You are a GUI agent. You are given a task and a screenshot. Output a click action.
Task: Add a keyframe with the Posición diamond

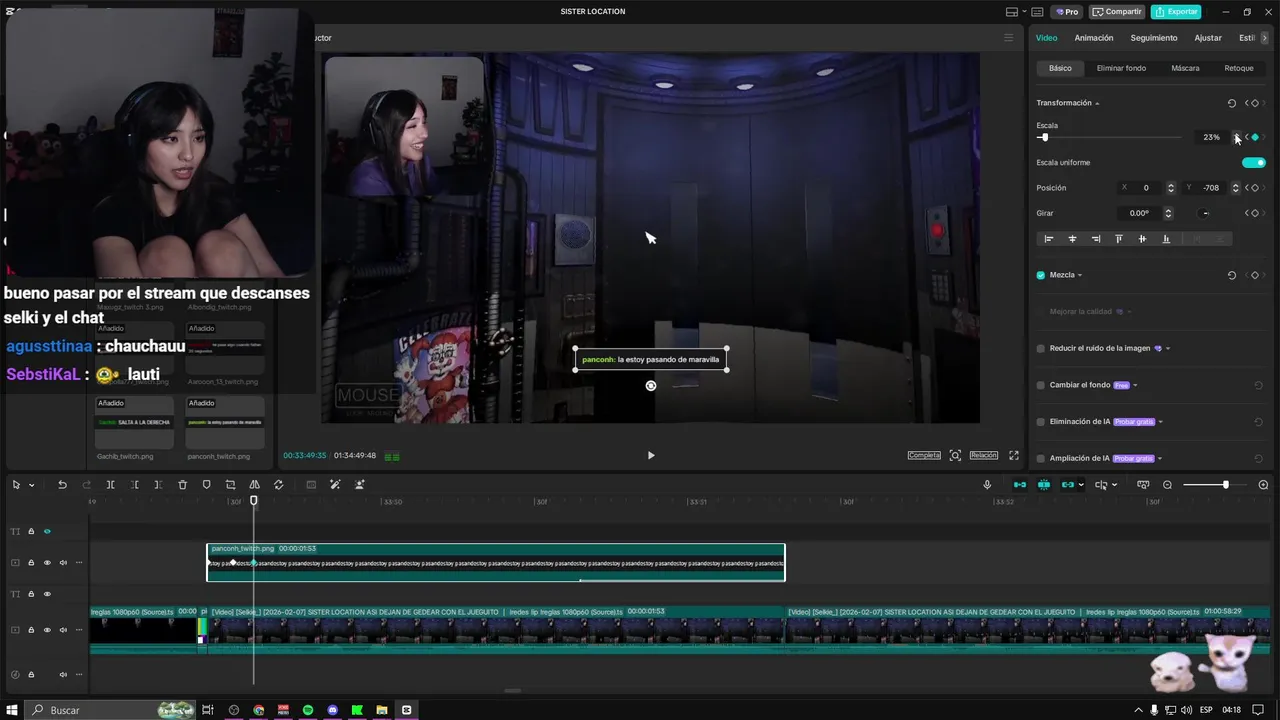[x=1255, y=188]
